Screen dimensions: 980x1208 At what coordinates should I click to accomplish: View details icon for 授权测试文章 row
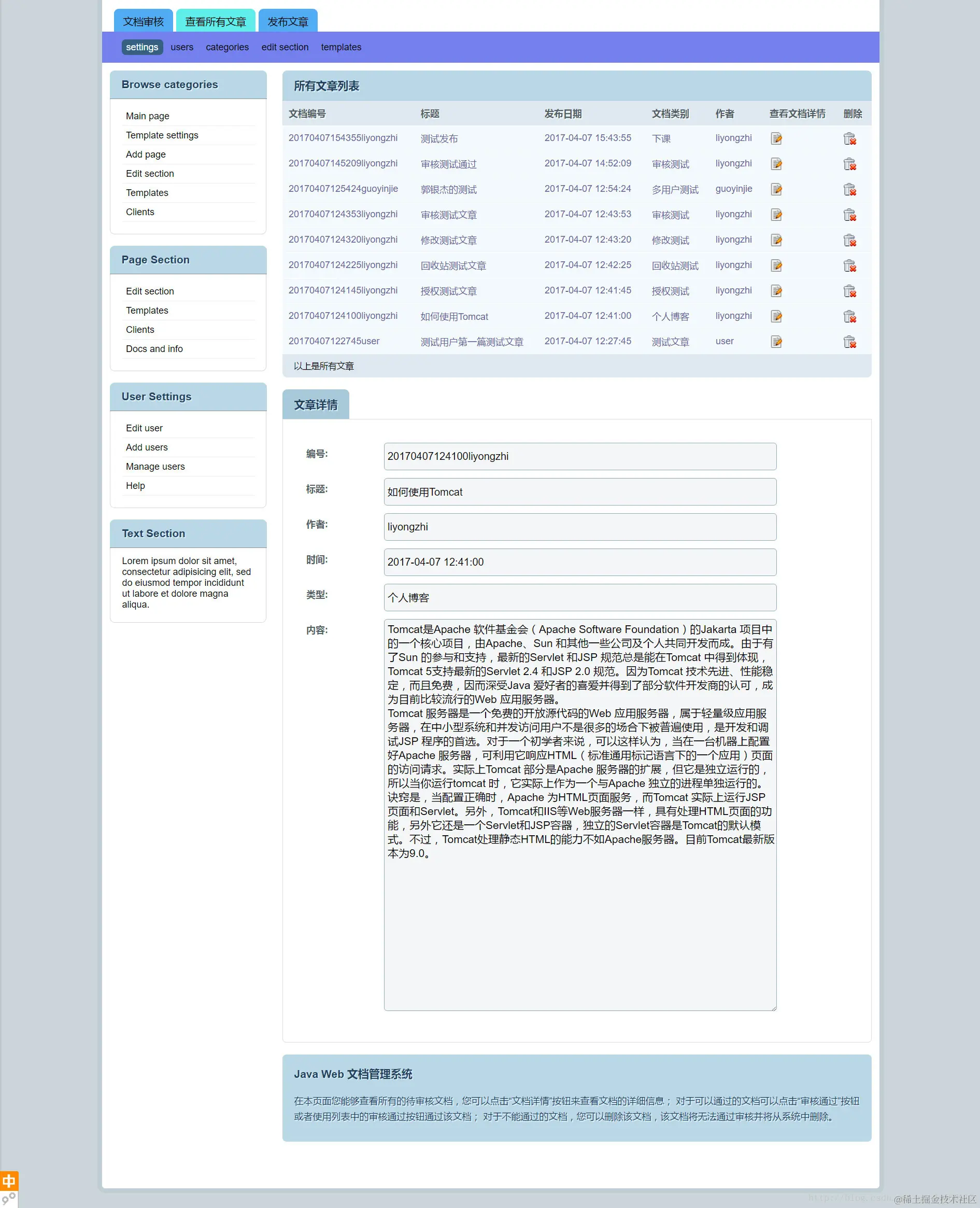point(776,291)
